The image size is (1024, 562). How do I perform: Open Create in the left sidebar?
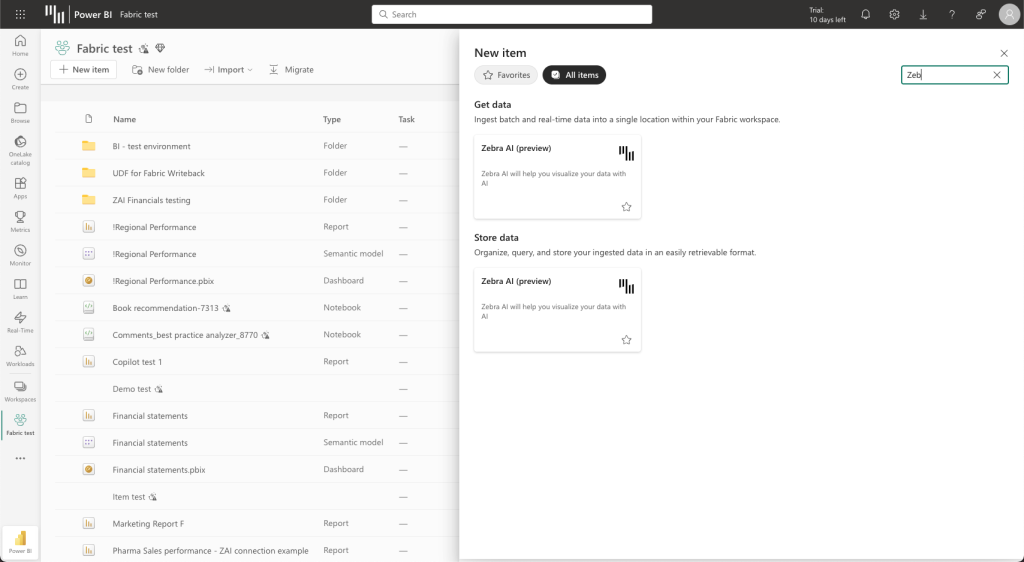pos(20,79)
